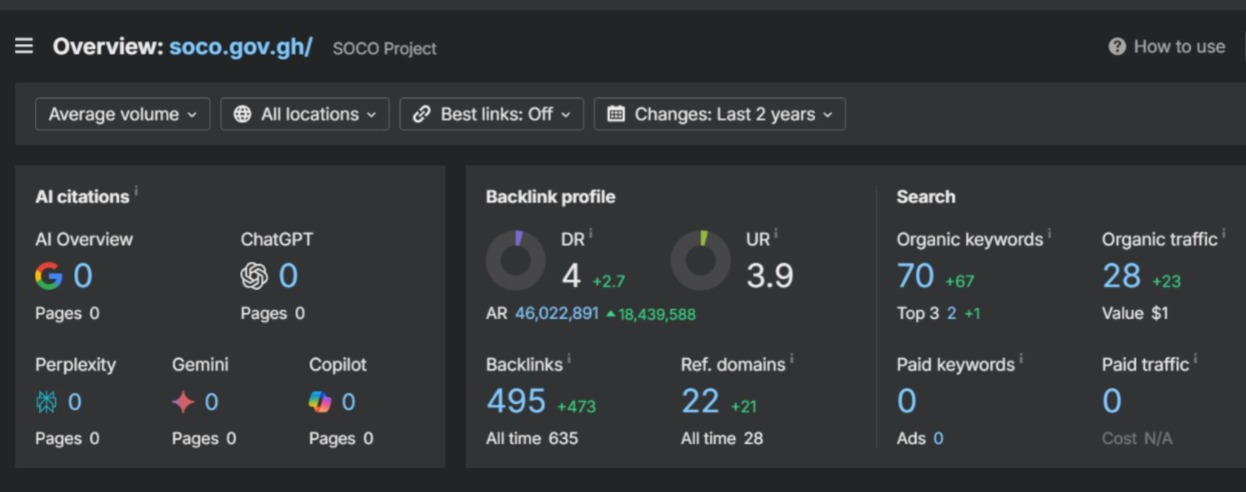Image resolution: width=1246 pixels, height=492 pixels.
Task: Click the Backlinks count 495
Action: pos(516,401)
